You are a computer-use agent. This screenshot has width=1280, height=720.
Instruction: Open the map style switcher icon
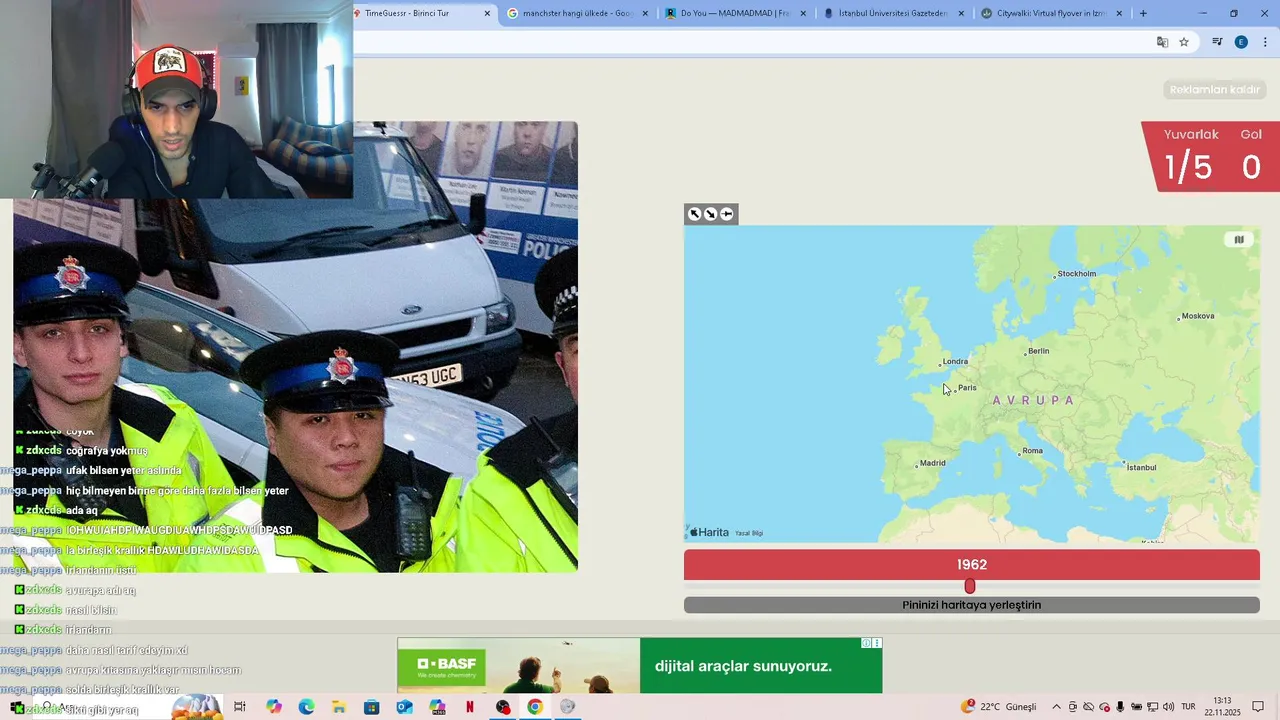[1239, 240]
